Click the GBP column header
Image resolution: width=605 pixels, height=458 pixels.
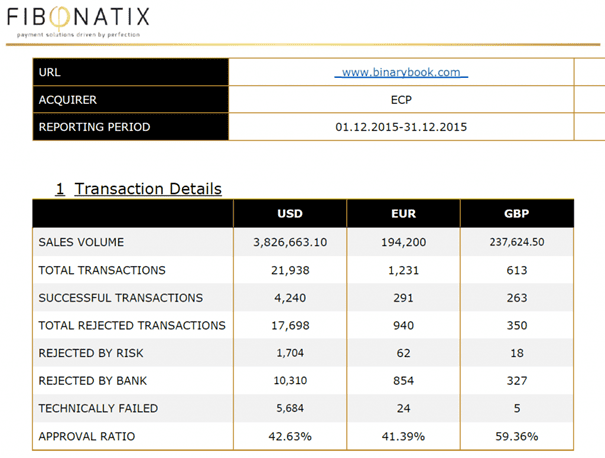click(517, 213)
